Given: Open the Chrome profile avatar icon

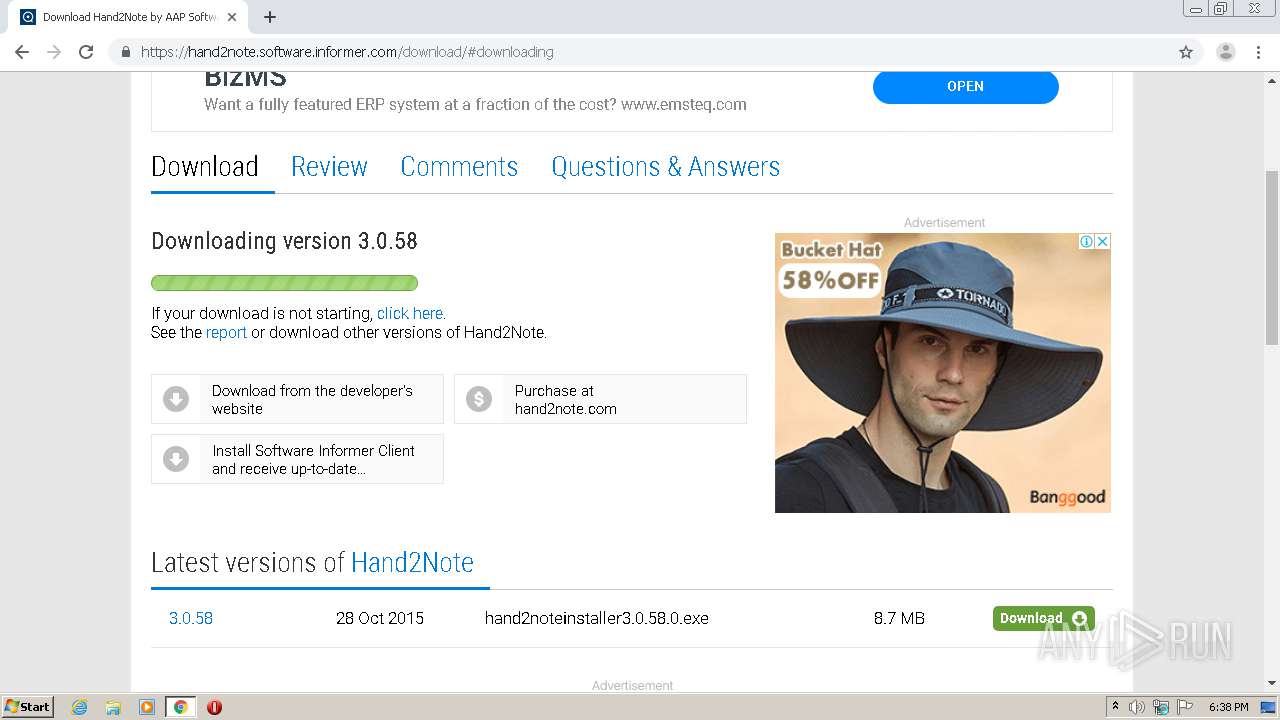Looking at the screenshot, I should coord(1225,52).
